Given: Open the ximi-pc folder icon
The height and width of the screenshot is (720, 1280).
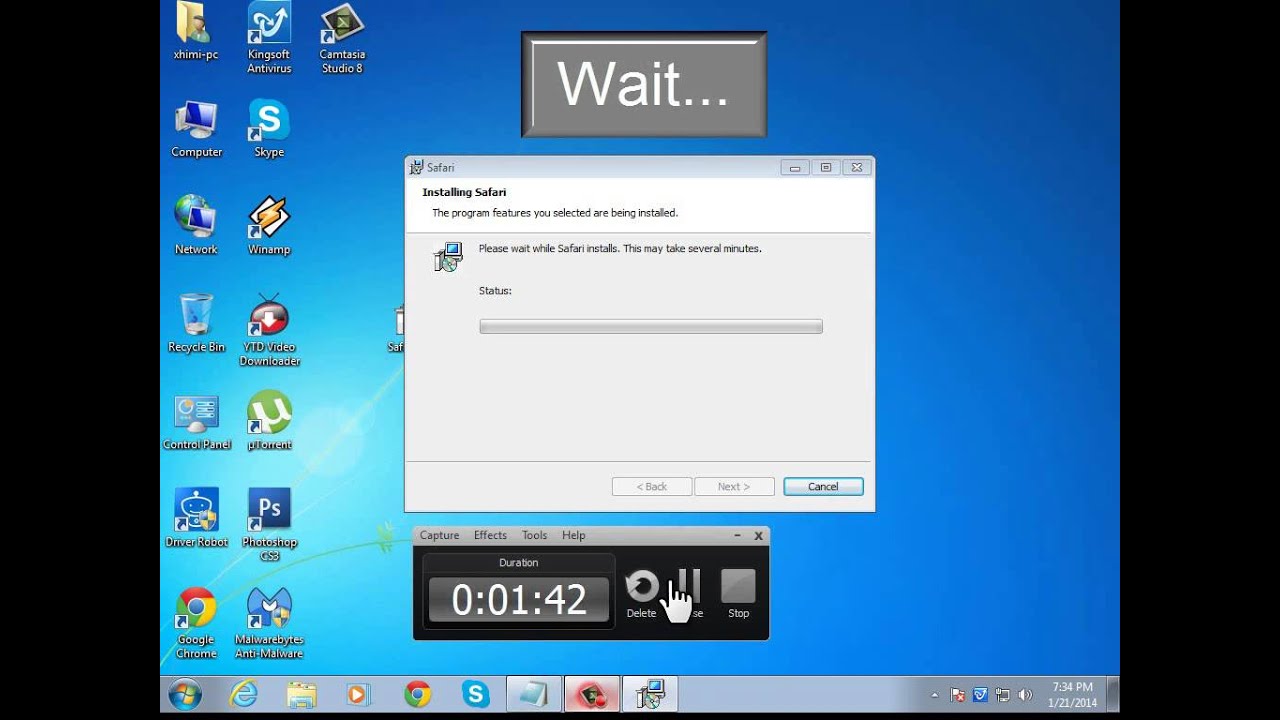Looking at the screenshot, I should click(x=196, y=32).
